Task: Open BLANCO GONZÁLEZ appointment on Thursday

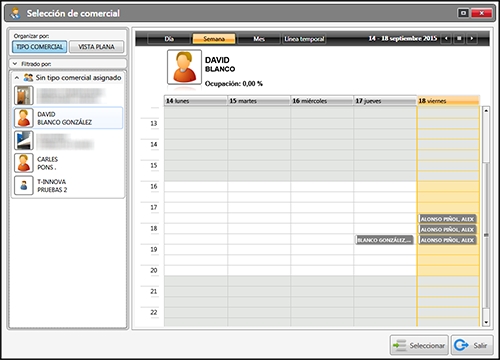Action: [384, 240]
